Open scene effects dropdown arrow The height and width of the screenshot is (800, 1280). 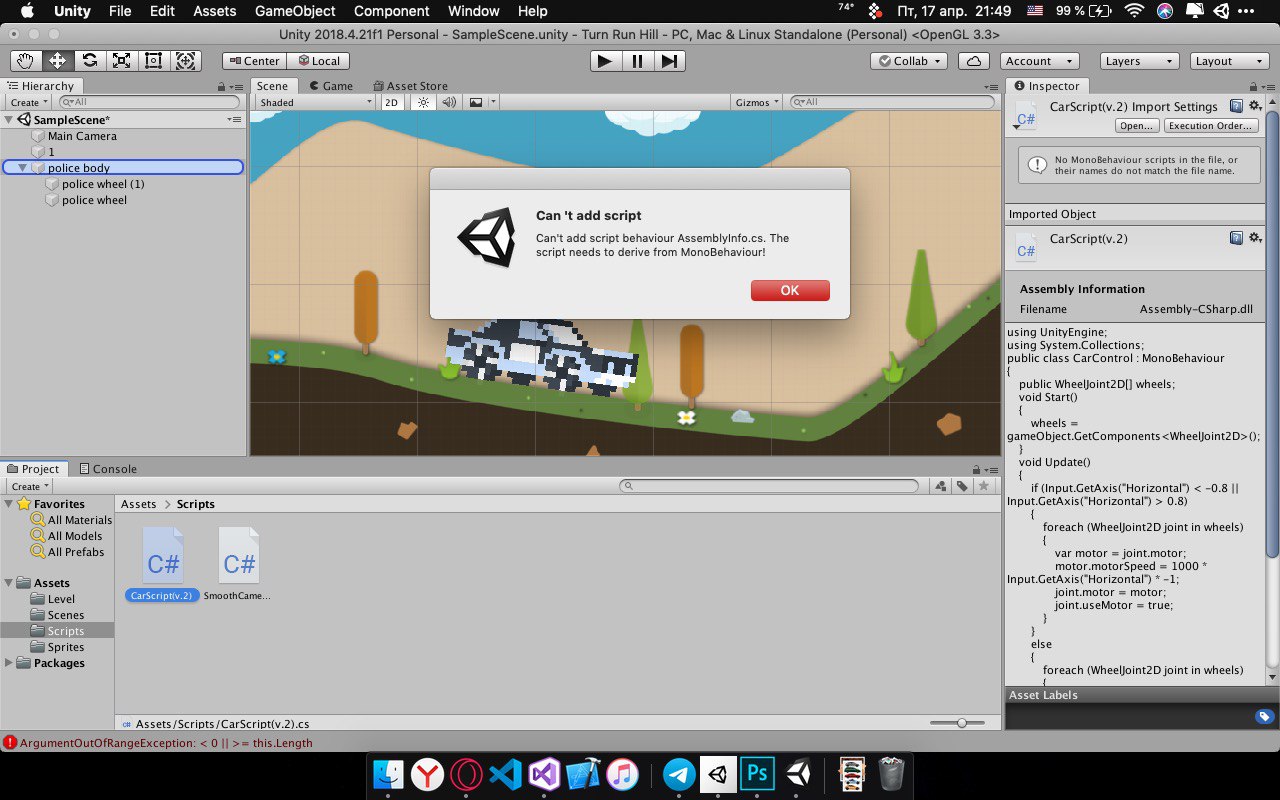tap(492, 102)
